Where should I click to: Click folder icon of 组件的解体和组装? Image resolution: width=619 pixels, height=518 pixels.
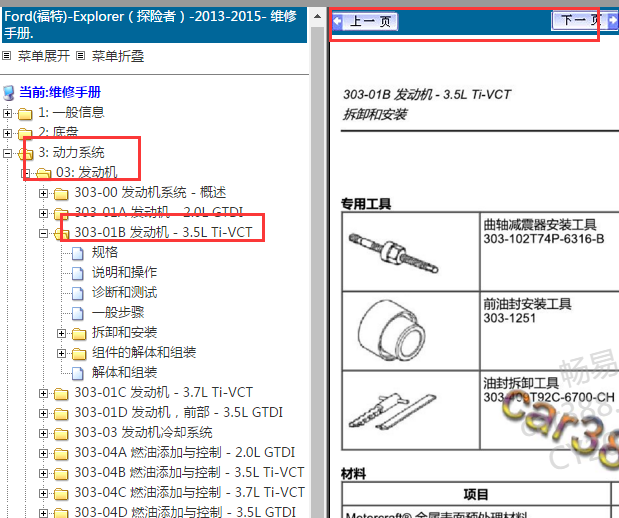pos(79,354)
